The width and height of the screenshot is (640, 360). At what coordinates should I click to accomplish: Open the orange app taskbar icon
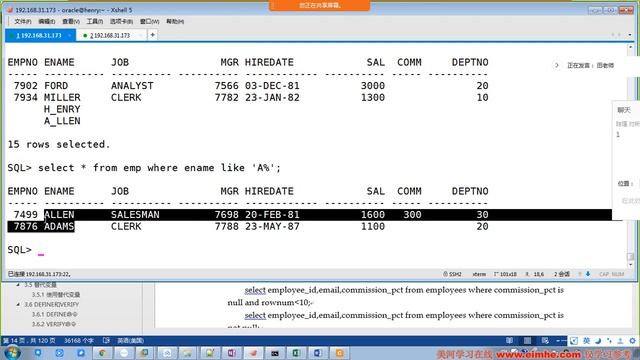coord(339,353)
